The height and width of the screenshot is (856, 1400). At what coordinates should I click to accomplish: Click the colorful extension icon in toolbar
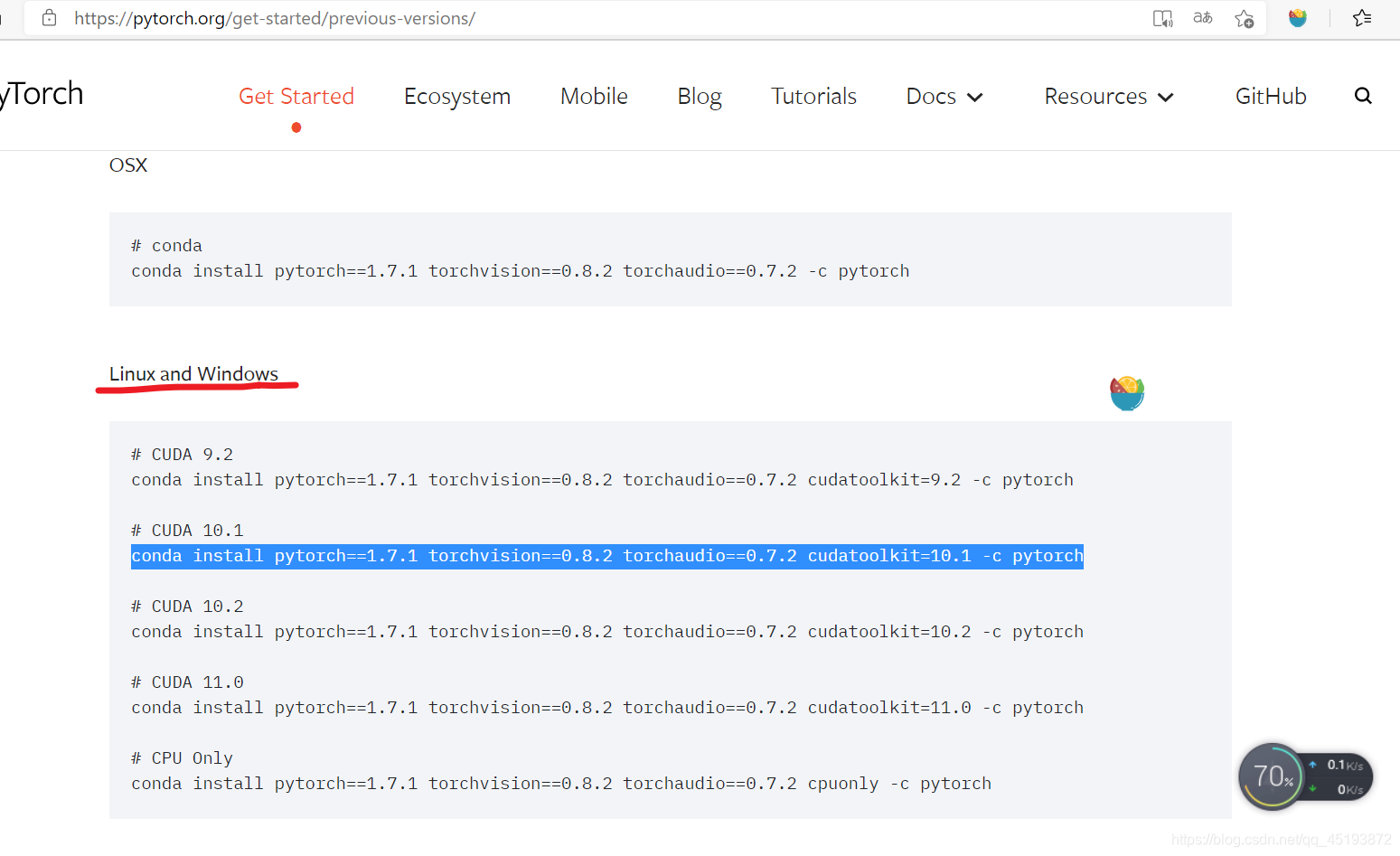coord(1298,18)
